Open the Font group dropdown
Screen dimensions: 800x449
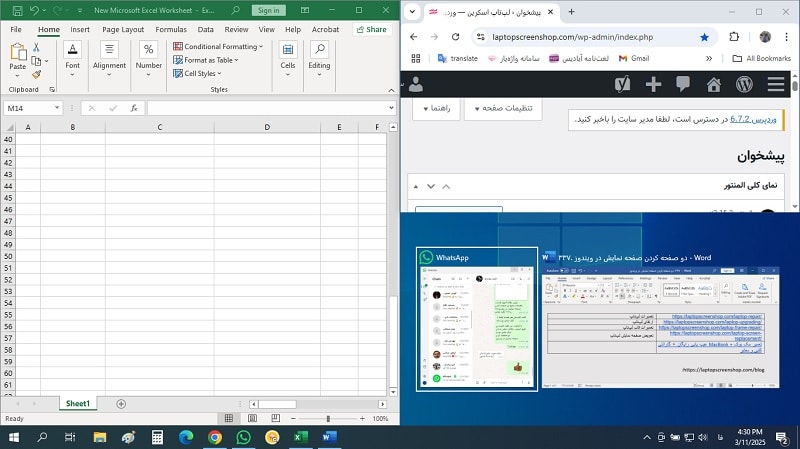click(72, 74)
